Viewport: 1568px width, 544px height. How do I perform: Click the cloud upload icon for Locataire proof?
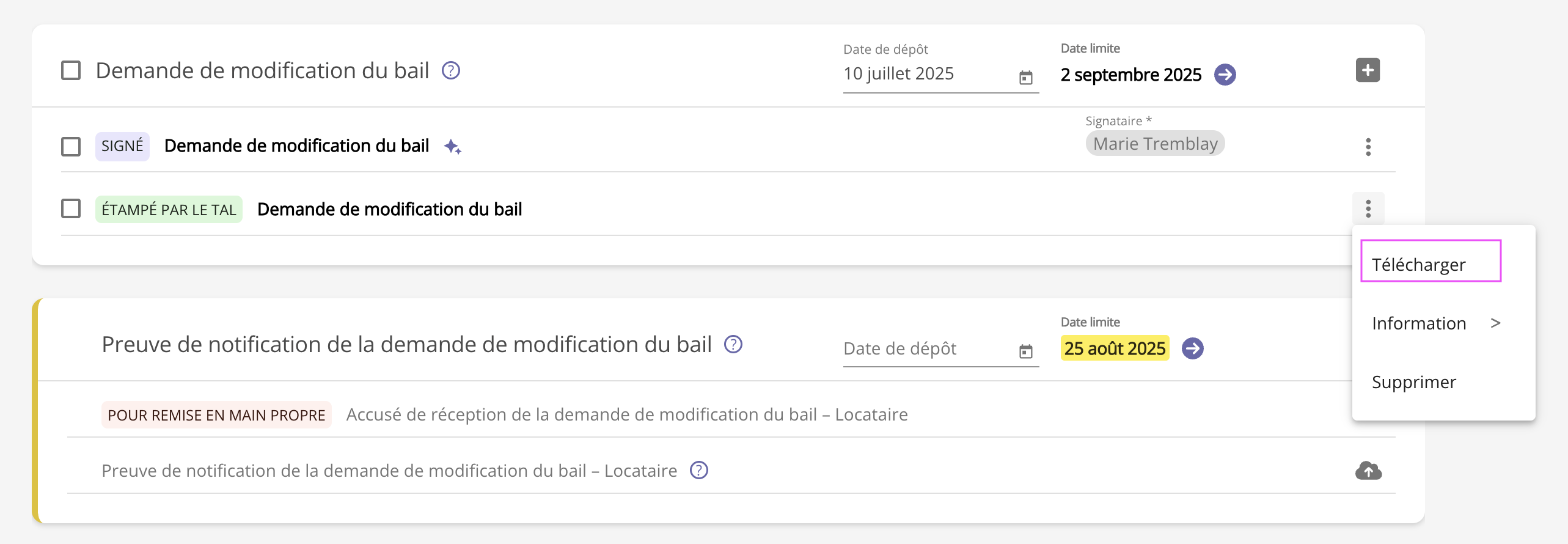click(x=1368, y=471)
